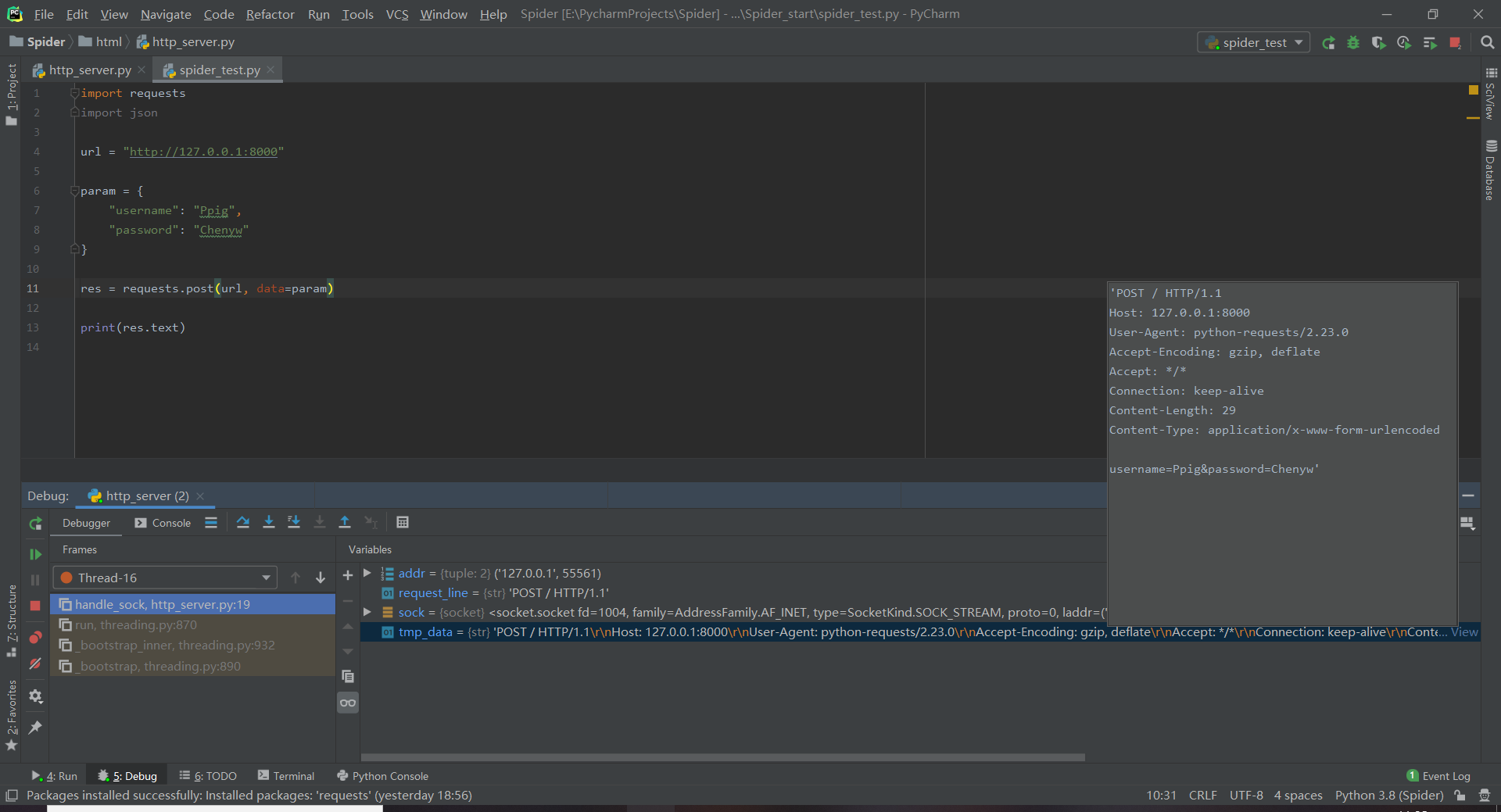Image resolution: width=1501 pixels, height=812 pixels.
Task: Open debugger Settings gear icon
Action: point(35,696)
